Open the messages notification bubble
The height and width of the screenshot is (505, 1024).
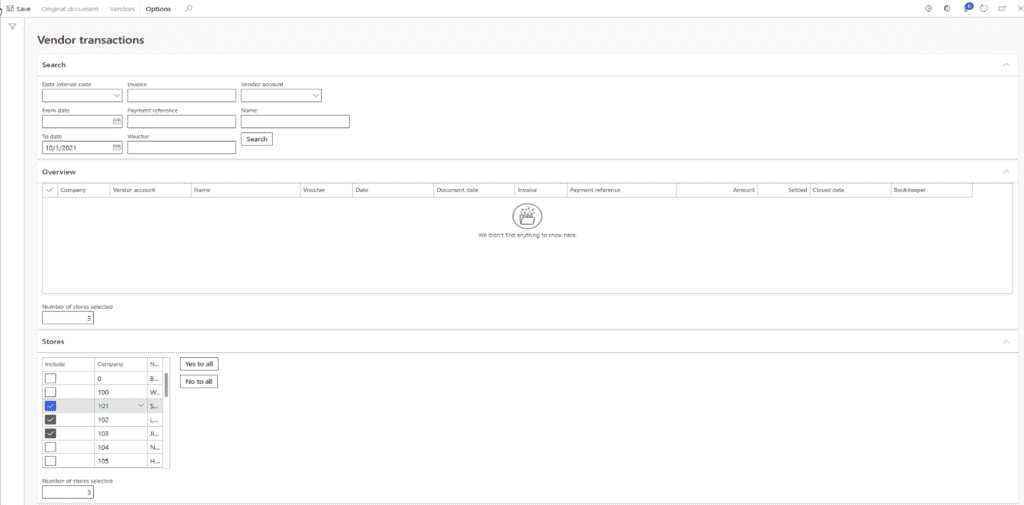point(968,8)
